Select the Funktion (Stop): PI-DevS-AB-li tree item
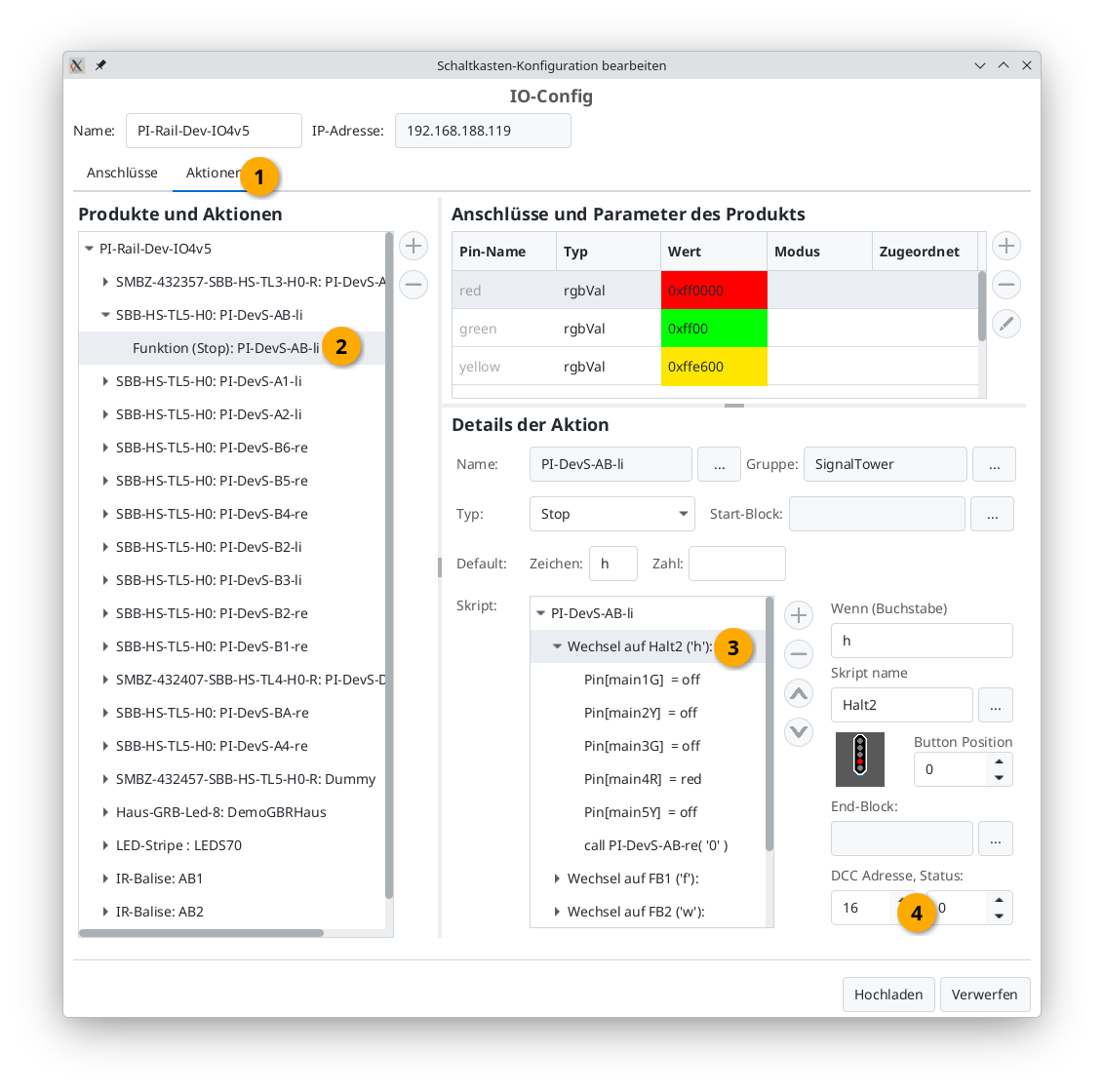This screenshot has width=1104, height=1092. (x=232, y=348)
